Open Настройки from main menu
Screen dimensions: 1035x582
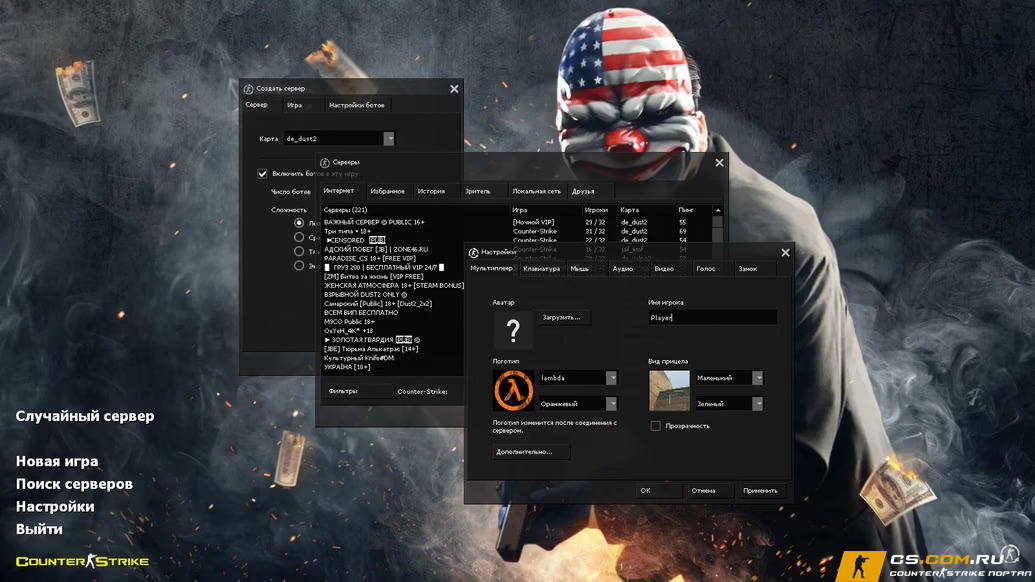tap(55, 506)
